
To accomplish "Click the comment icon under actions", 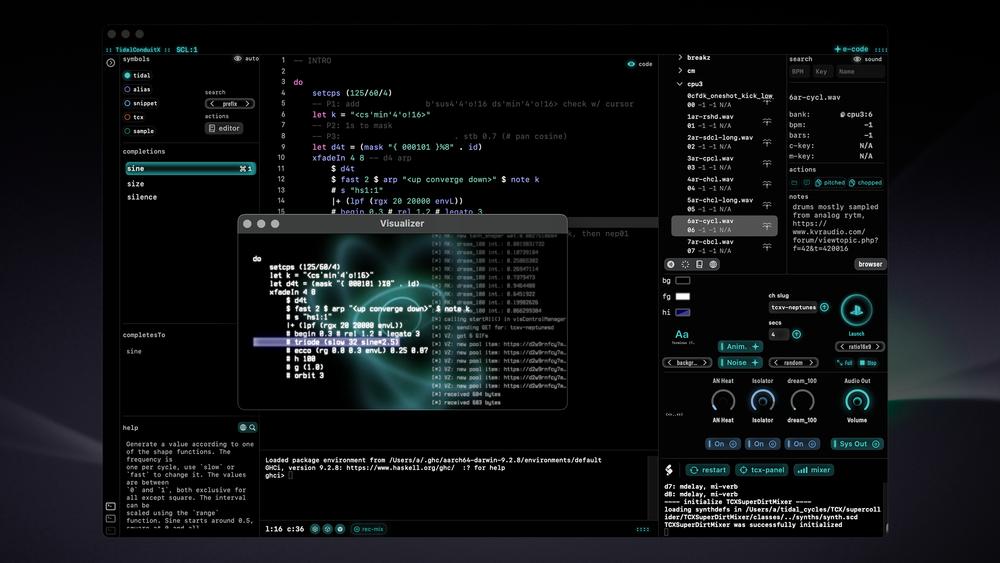I will click(x=806, y=183).
